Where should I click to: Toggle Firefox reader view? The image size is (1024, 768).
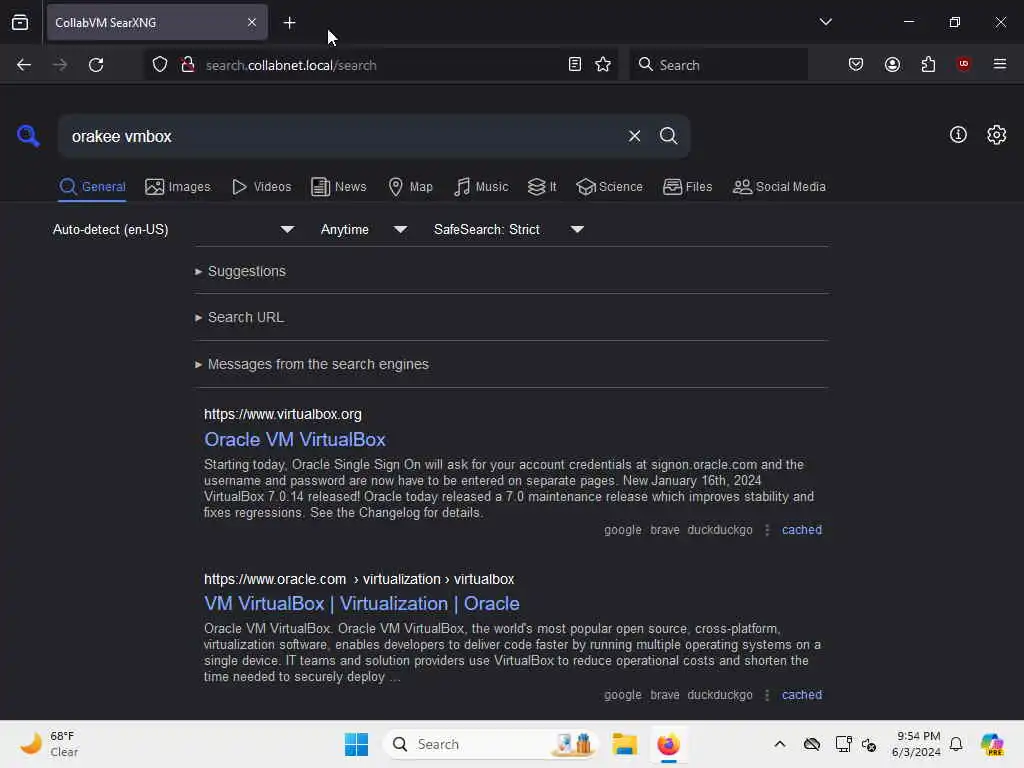tap(575, 65)
